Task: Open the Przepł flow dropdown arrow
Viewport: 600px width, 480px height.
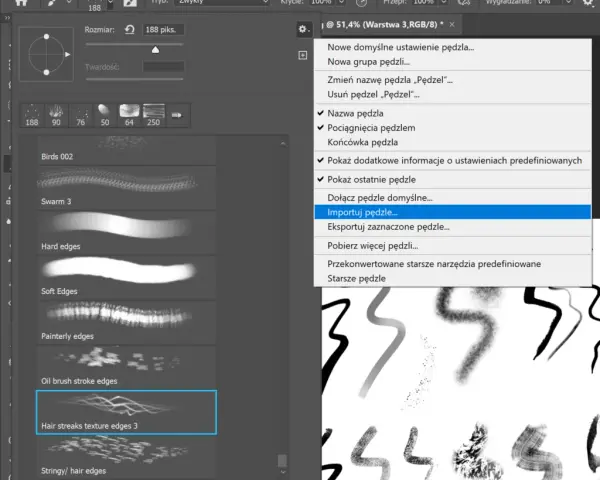Action: (444, 2)
